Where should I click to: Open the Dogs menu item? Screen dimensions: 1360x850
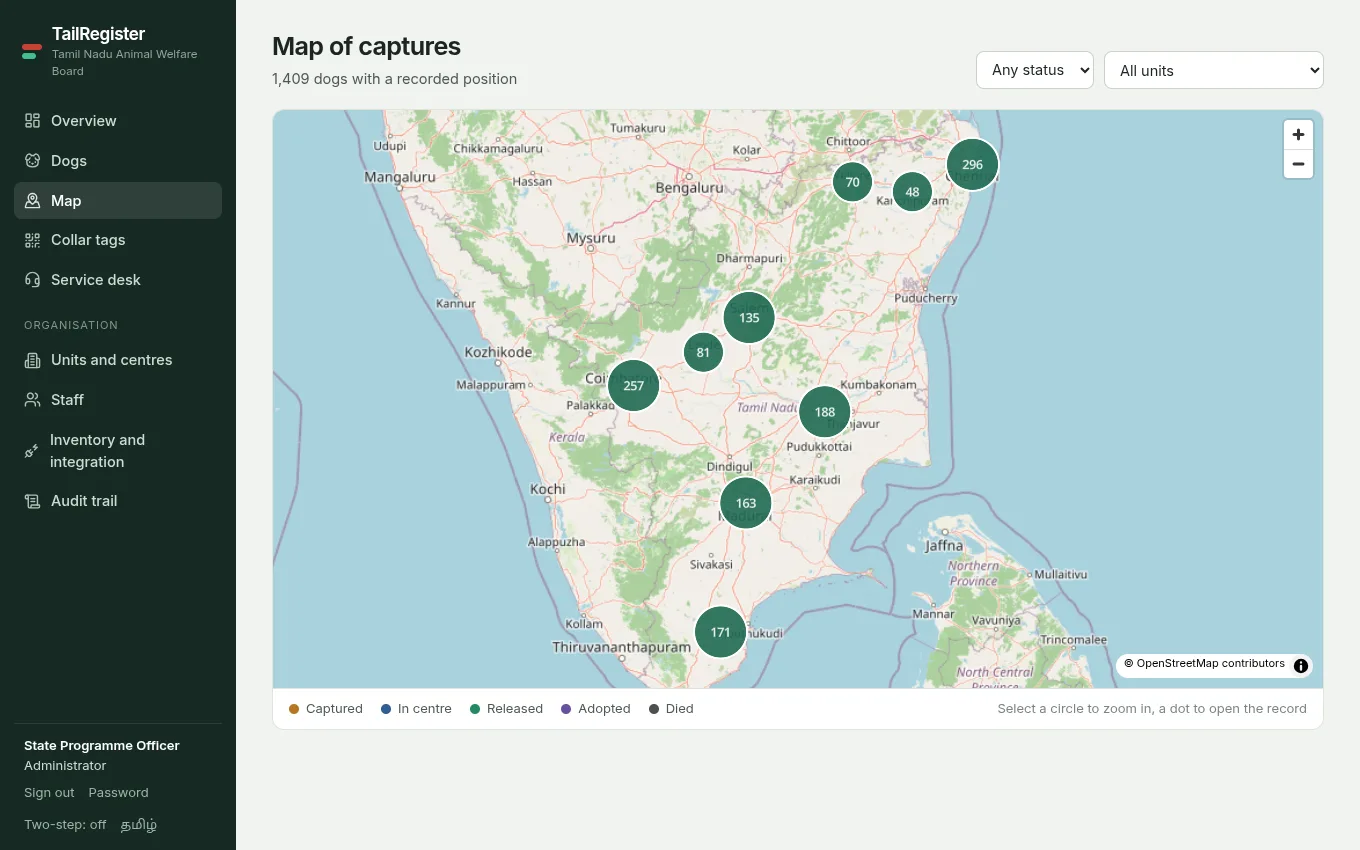click(118, 161)
